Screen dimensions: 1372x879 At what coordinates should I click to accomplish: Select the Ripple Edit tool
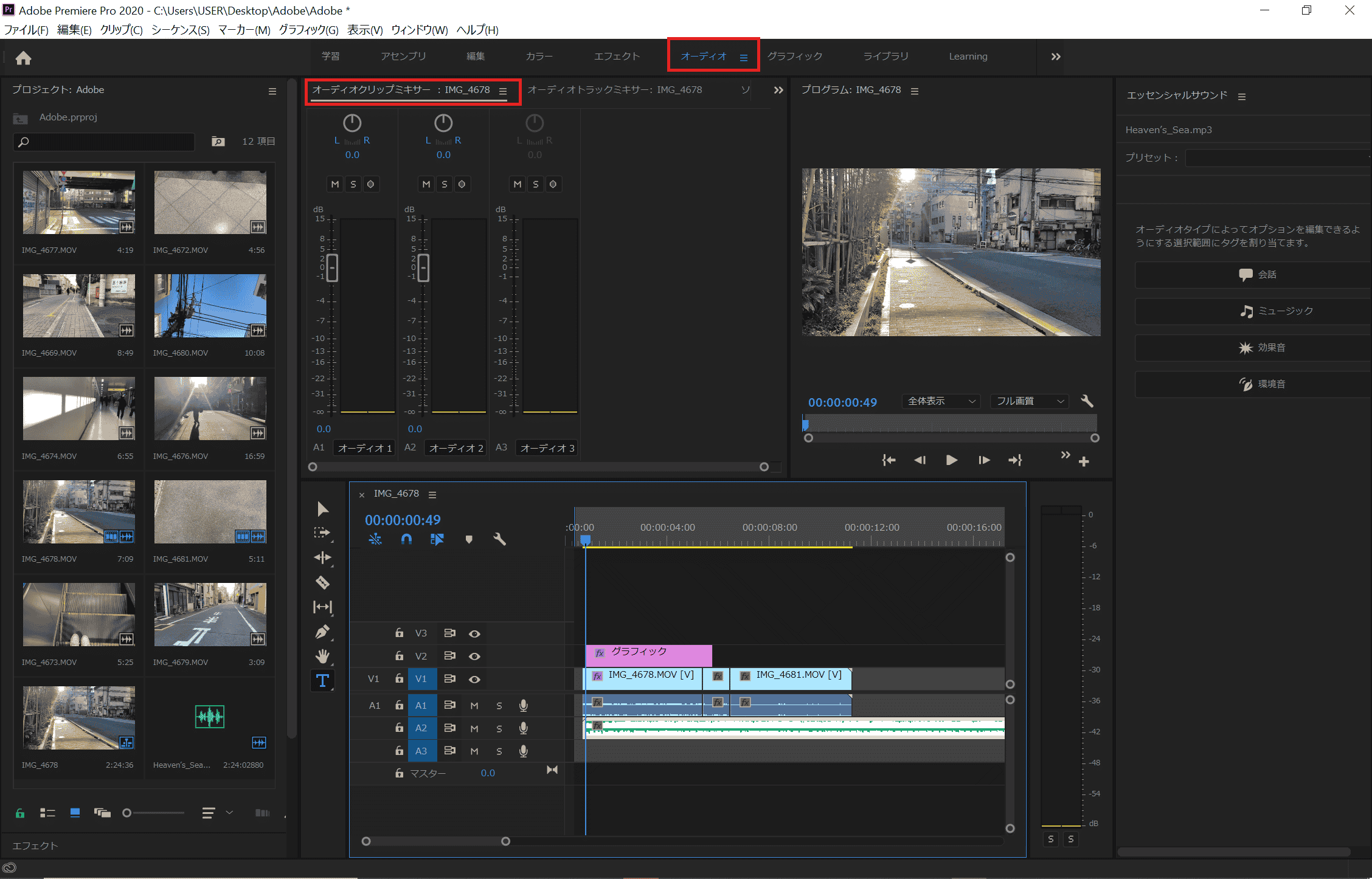pos(322,557)
